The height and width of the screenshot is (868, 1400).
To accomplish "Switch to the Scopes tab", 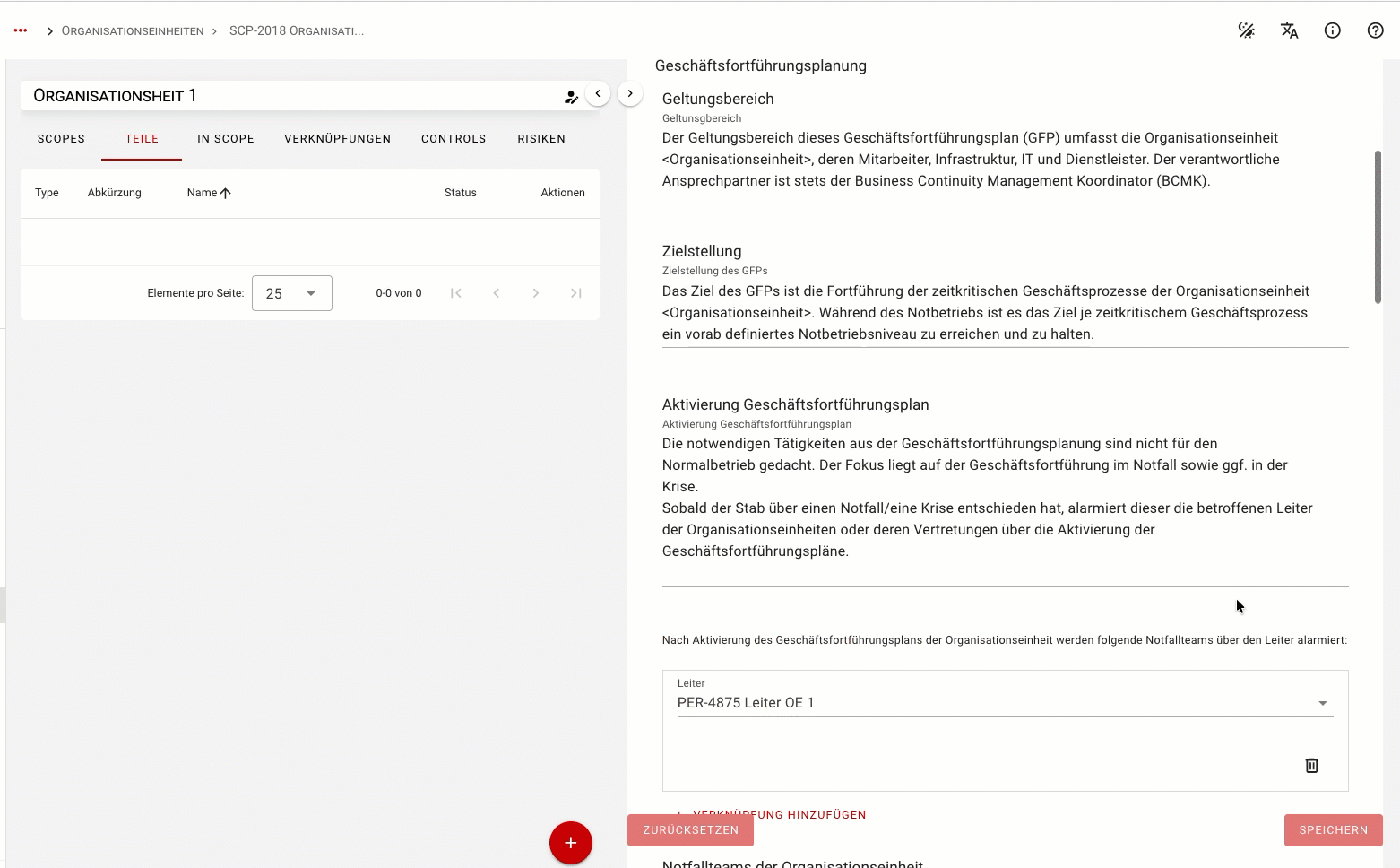I will coord(61,139).
